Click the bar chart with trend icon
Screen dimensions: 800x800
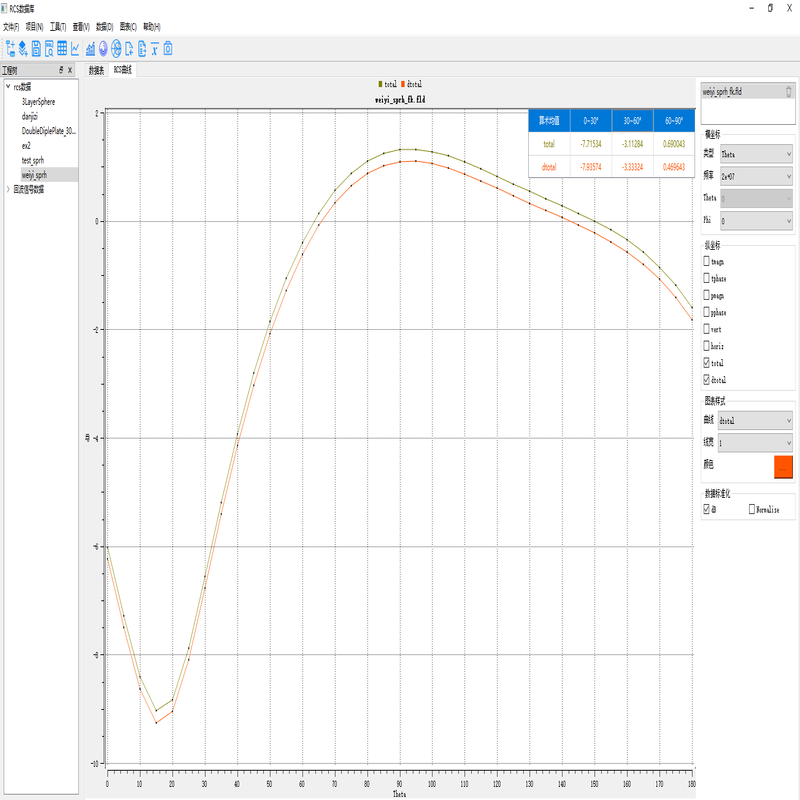click(x=90, y=48)
